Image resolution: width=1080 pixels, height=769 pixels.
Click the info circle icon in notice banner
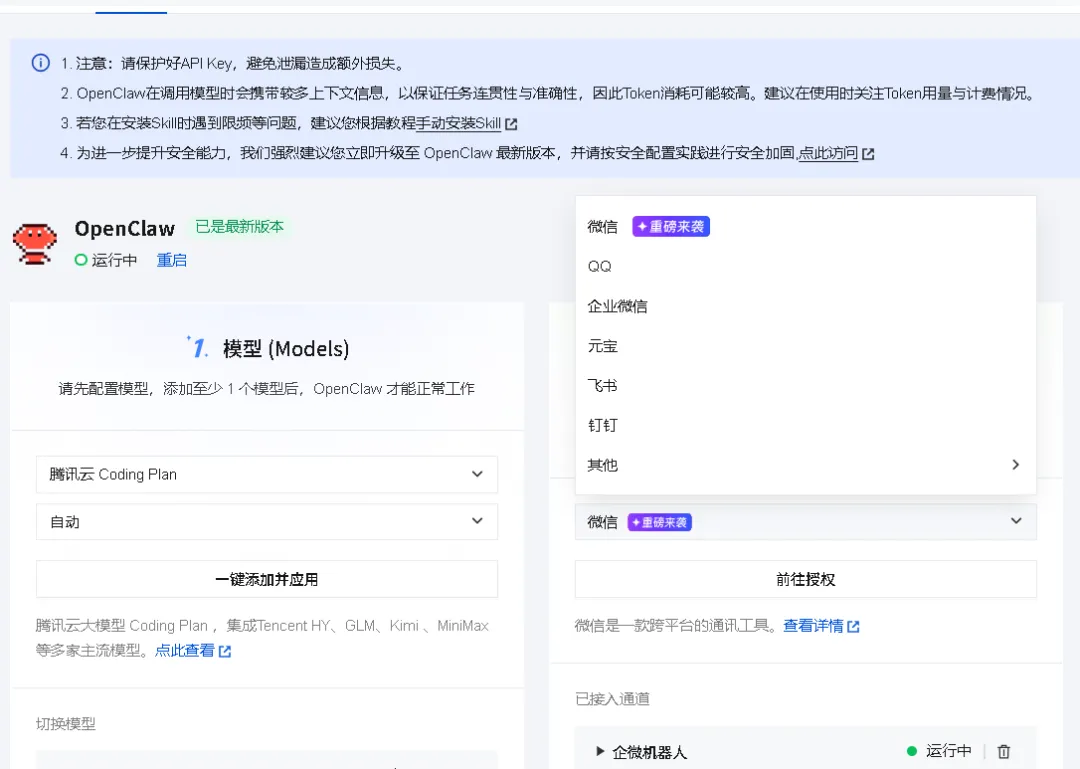point(41,63)
